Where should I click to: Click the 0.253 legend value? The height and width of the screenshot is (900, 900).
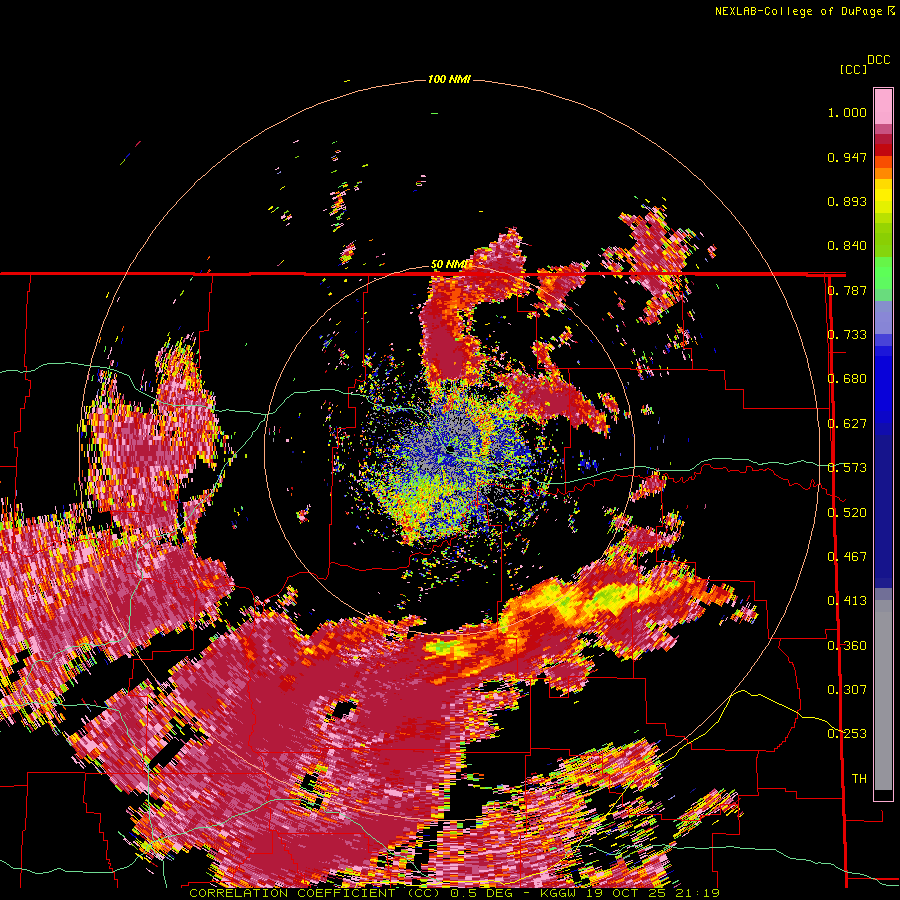[x=847, y=734]
